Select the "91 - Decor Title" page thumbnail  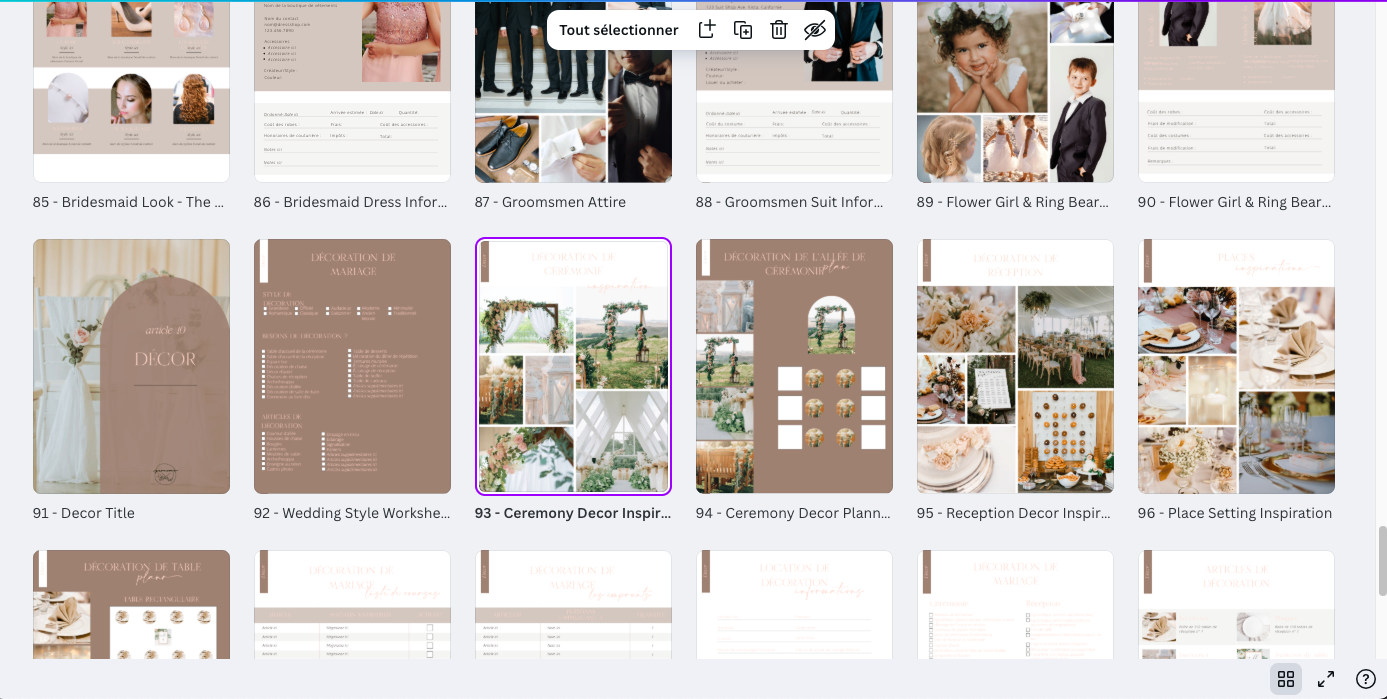131,366
